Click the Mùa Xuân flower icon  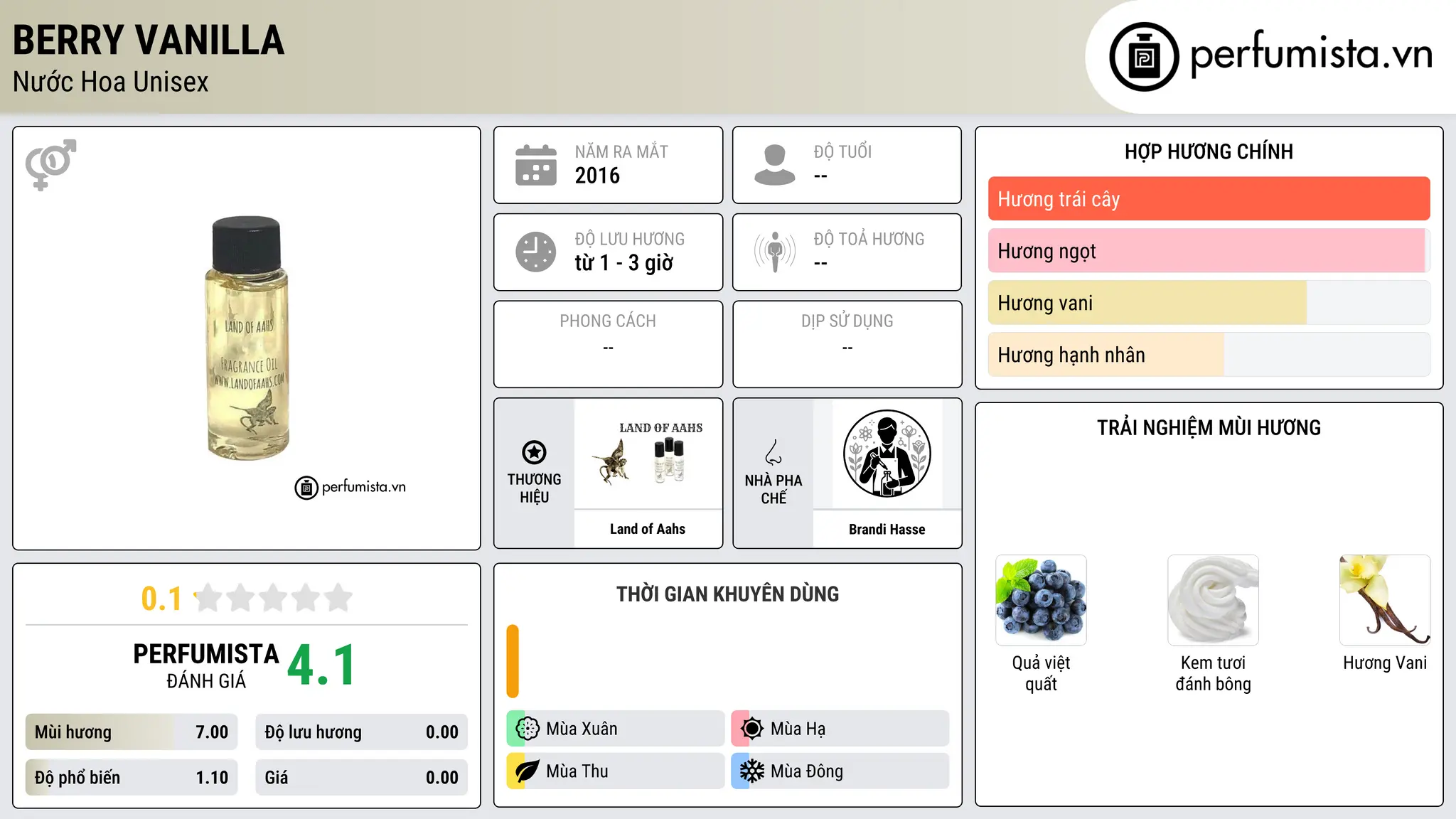(x=528, y=729)
